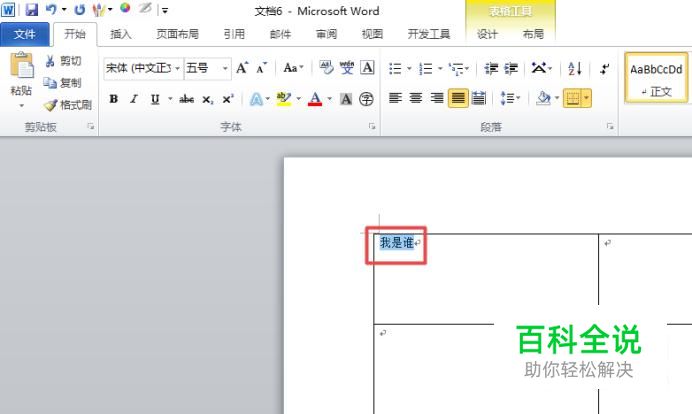Click the Decrease Indent icon
This screenshot has width=692, height=414.
pos(491,68)
